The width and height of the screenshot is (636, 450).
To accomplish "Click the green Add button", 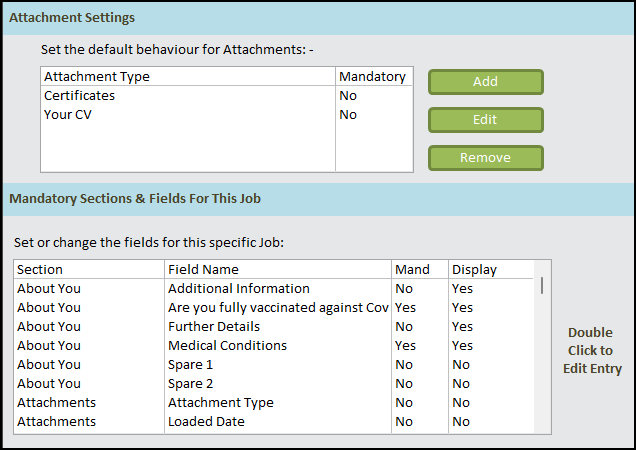I will [x=485, y=82].
